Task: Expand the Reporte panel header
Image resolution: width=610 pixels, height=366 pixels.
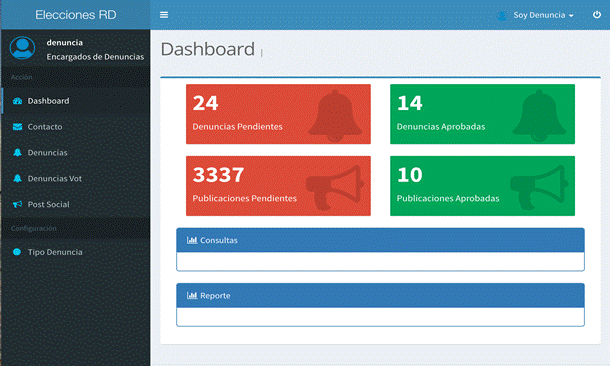Action: tap(380, 296)
